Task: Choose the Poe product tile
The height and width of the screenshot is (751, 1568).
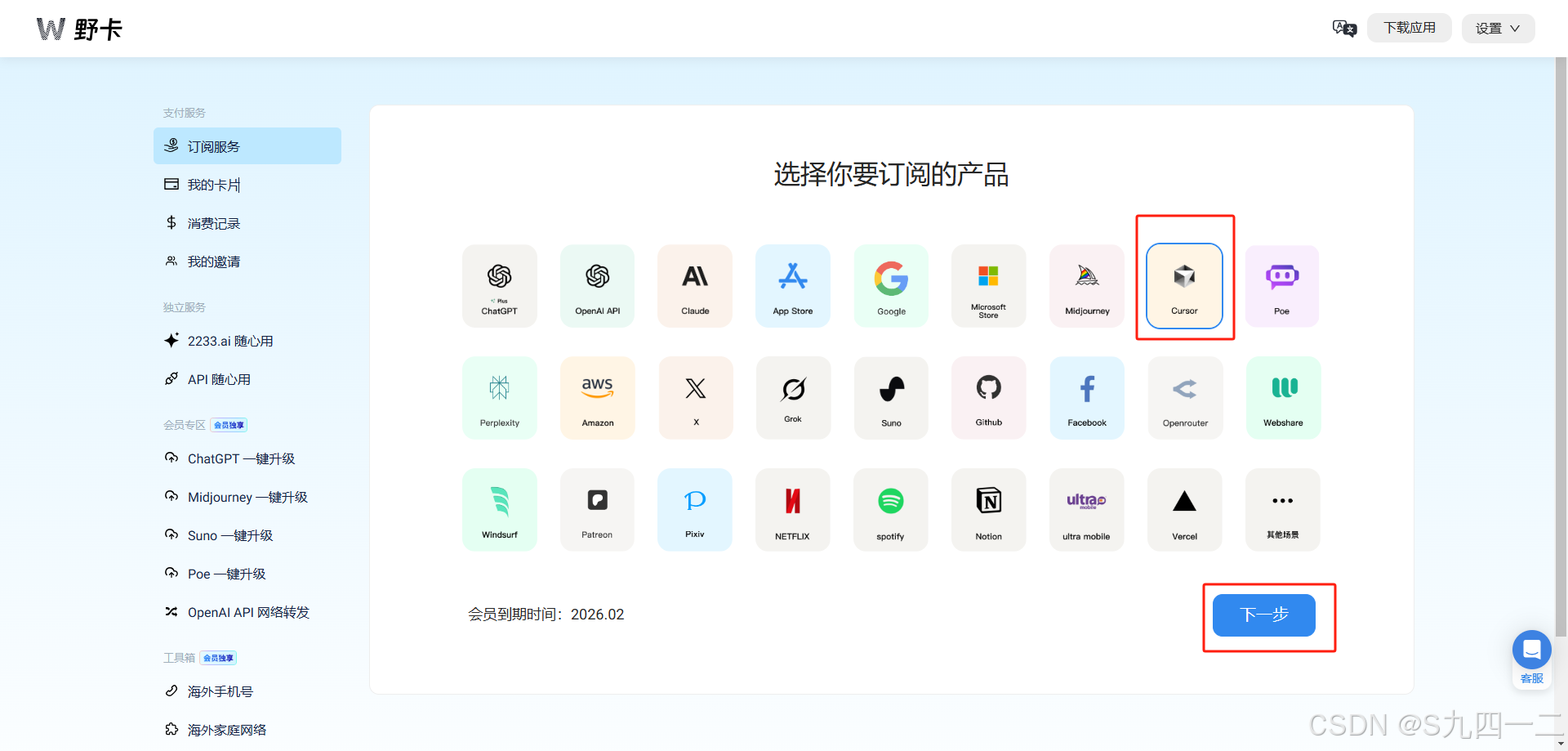Action: (x=1282, y=286)
